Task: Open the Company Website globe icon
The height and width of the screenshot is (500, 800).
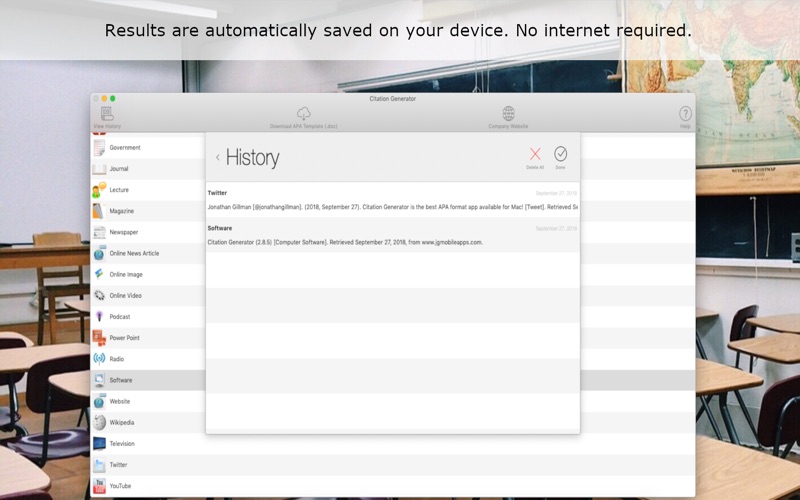Action: [508, 113]
